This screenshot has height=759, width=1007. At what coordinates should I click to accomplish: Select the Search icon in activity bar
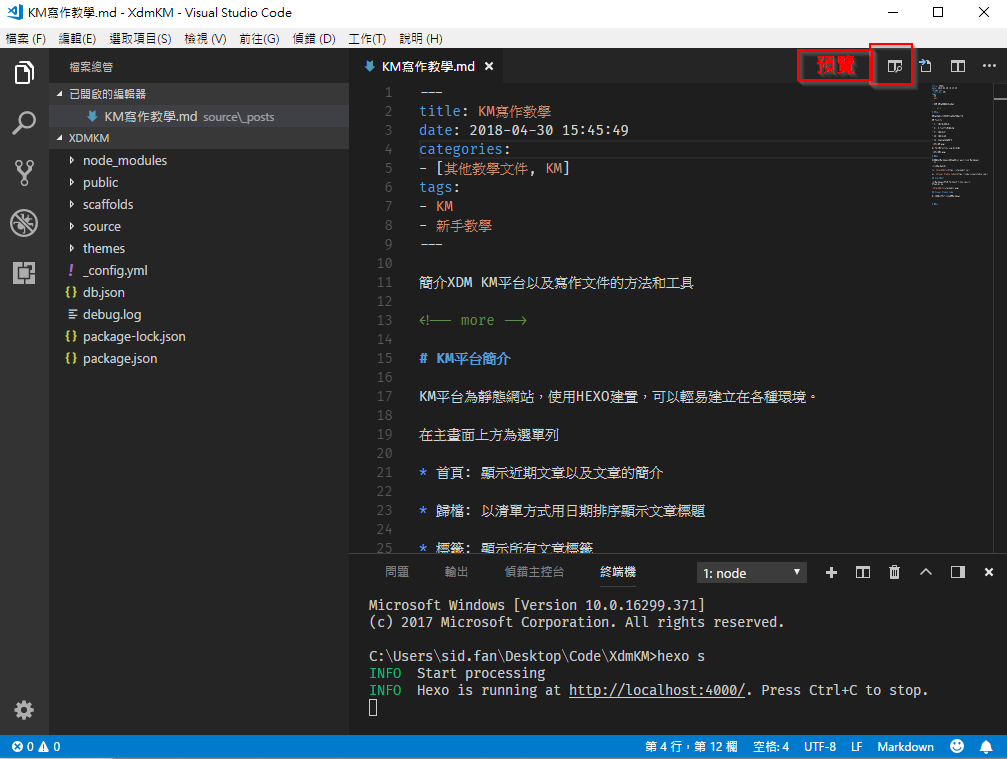(23, 122)
